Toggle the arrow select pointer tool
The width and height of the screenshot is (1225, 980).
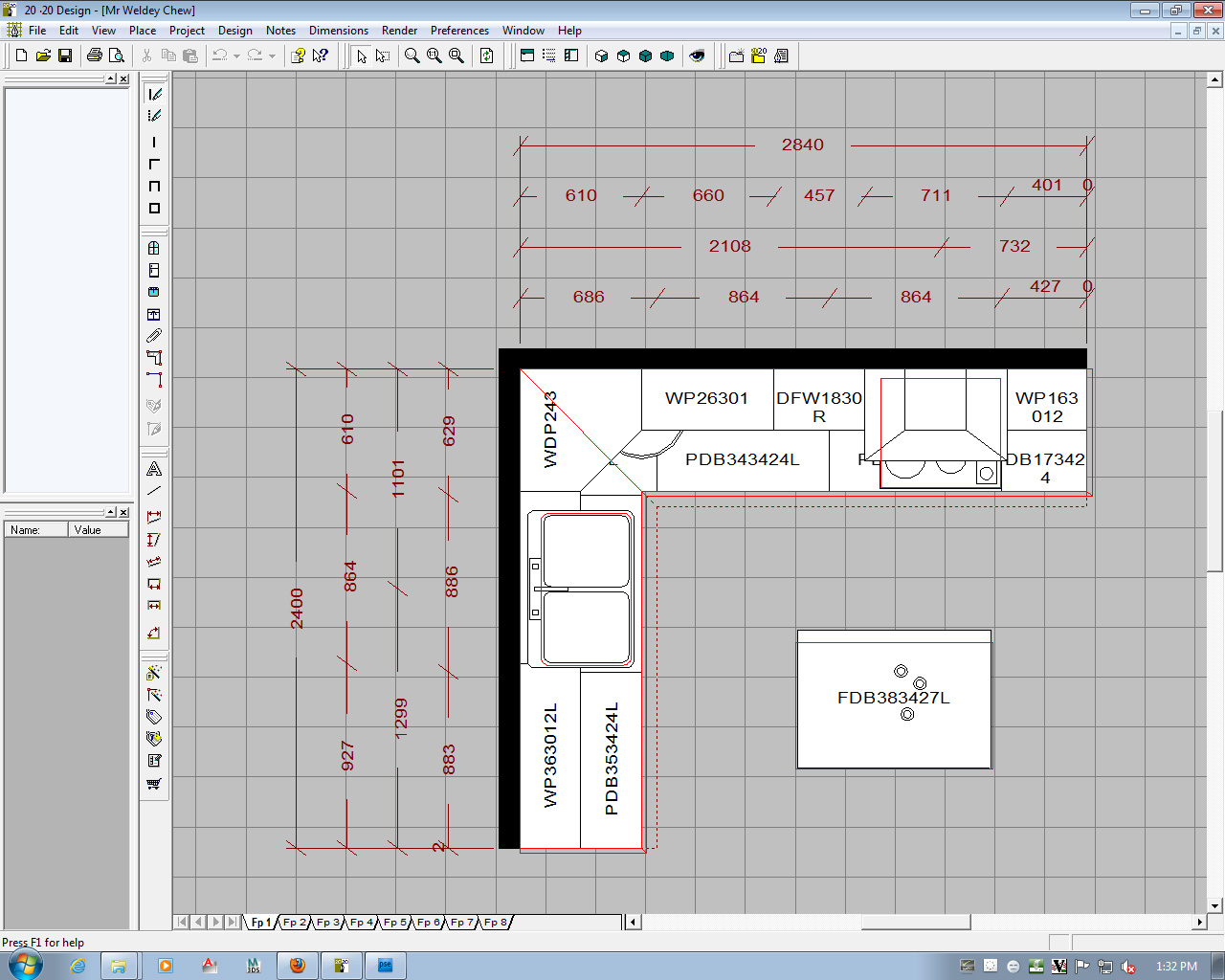(361, 56)
